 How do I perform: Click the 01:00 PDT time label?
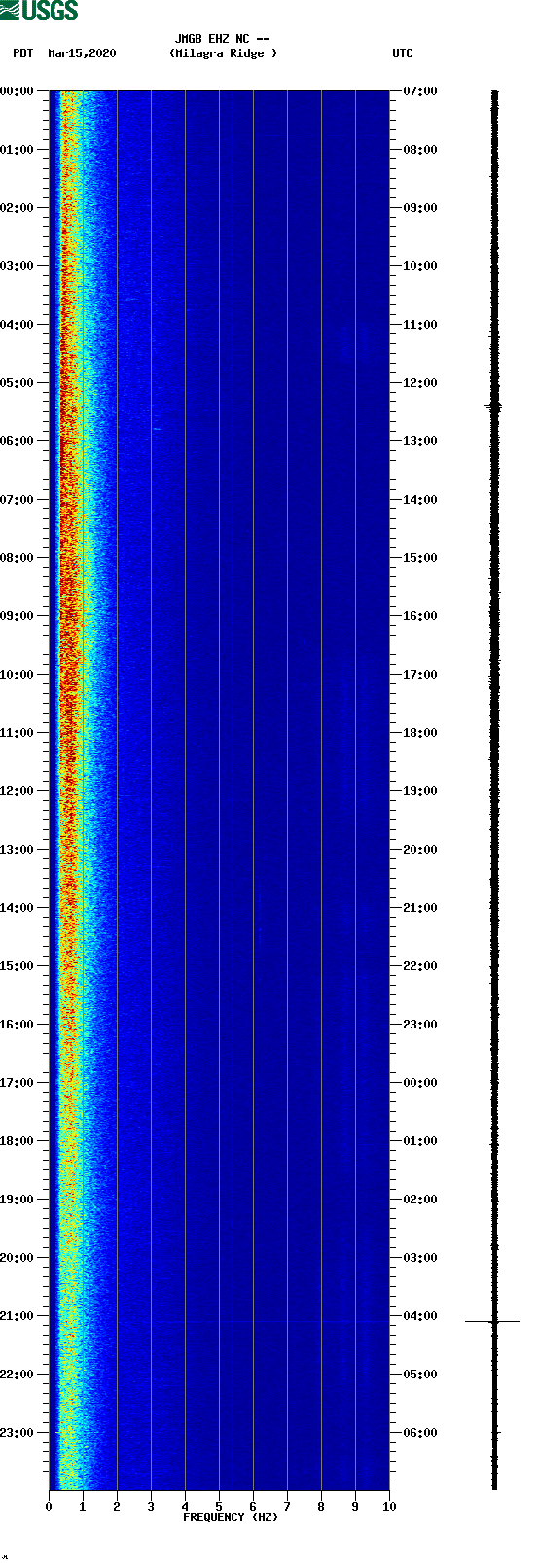(17, 150)
